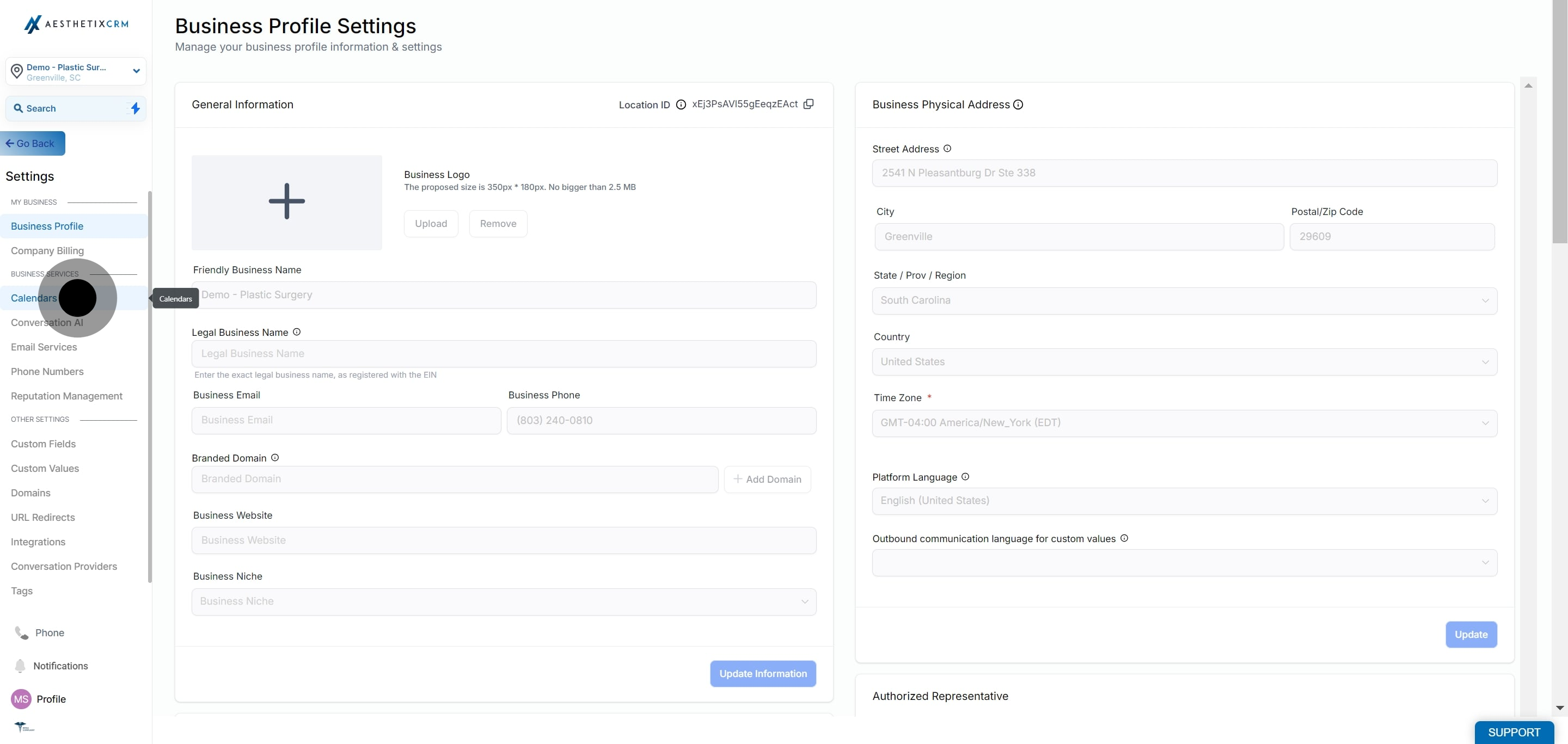The image size is (1568, 744).
Task: Click the plus icon to add logo
Action: point(287,201)
